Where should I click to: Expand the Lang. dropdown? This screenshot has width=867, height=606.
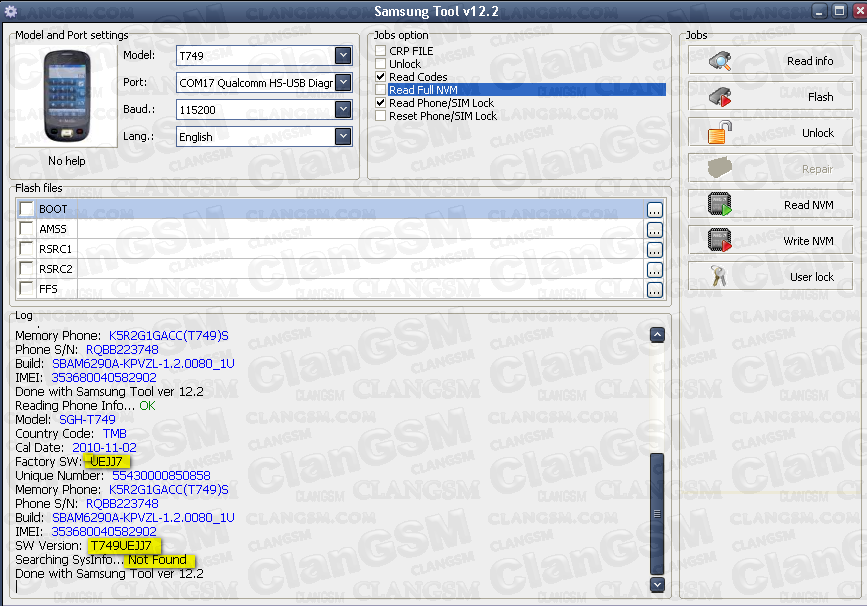click(343, 137)
